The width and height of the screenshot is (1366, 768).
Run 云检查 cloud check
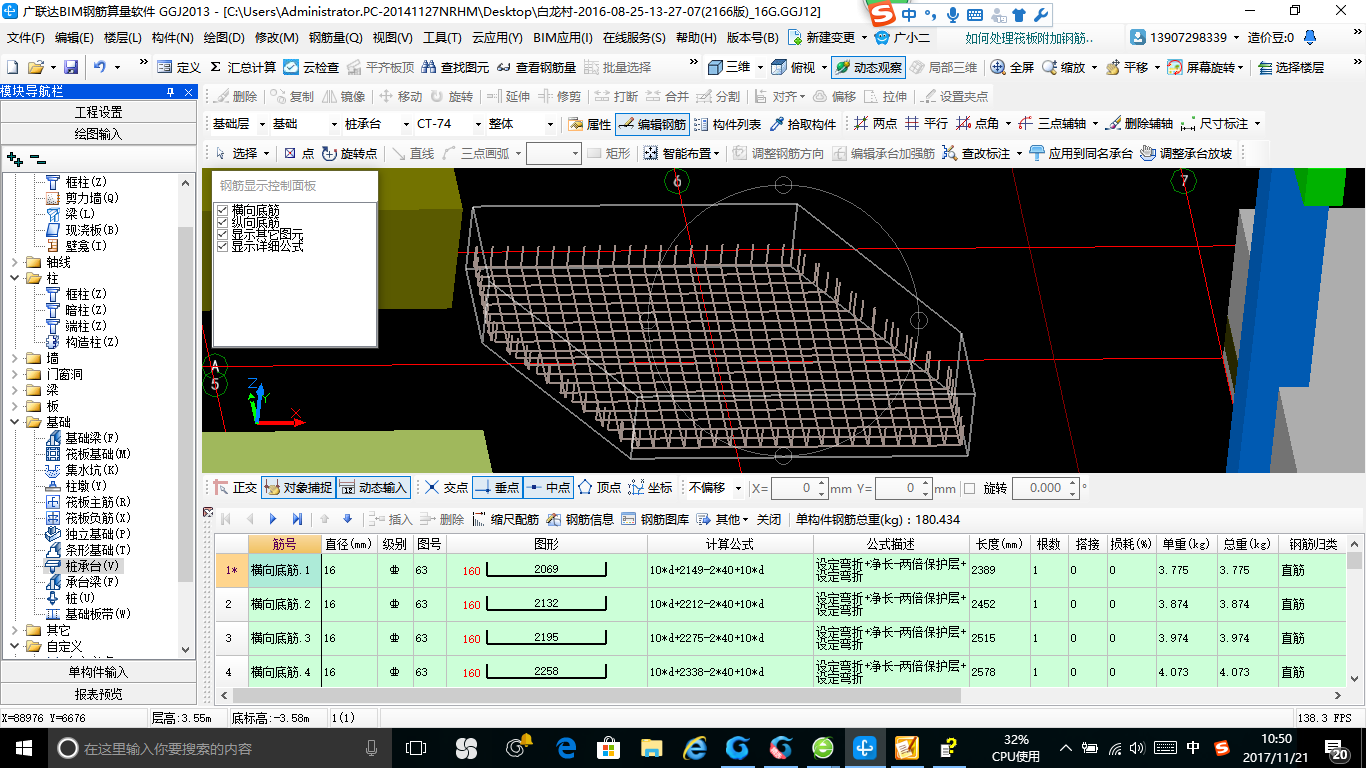[x=312, y=67]
